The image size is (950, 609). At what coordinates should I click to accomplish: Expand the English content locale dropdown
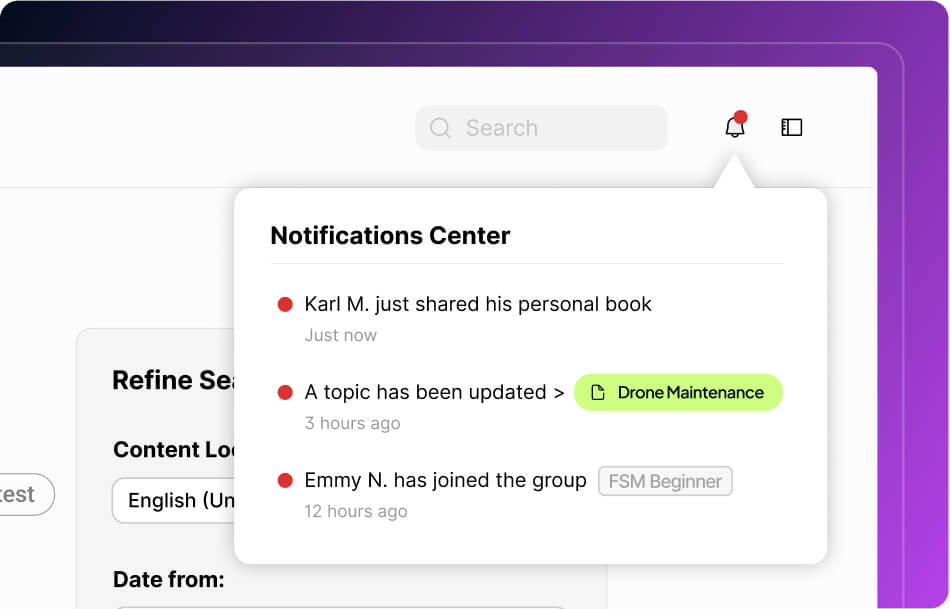pos(175,500)
